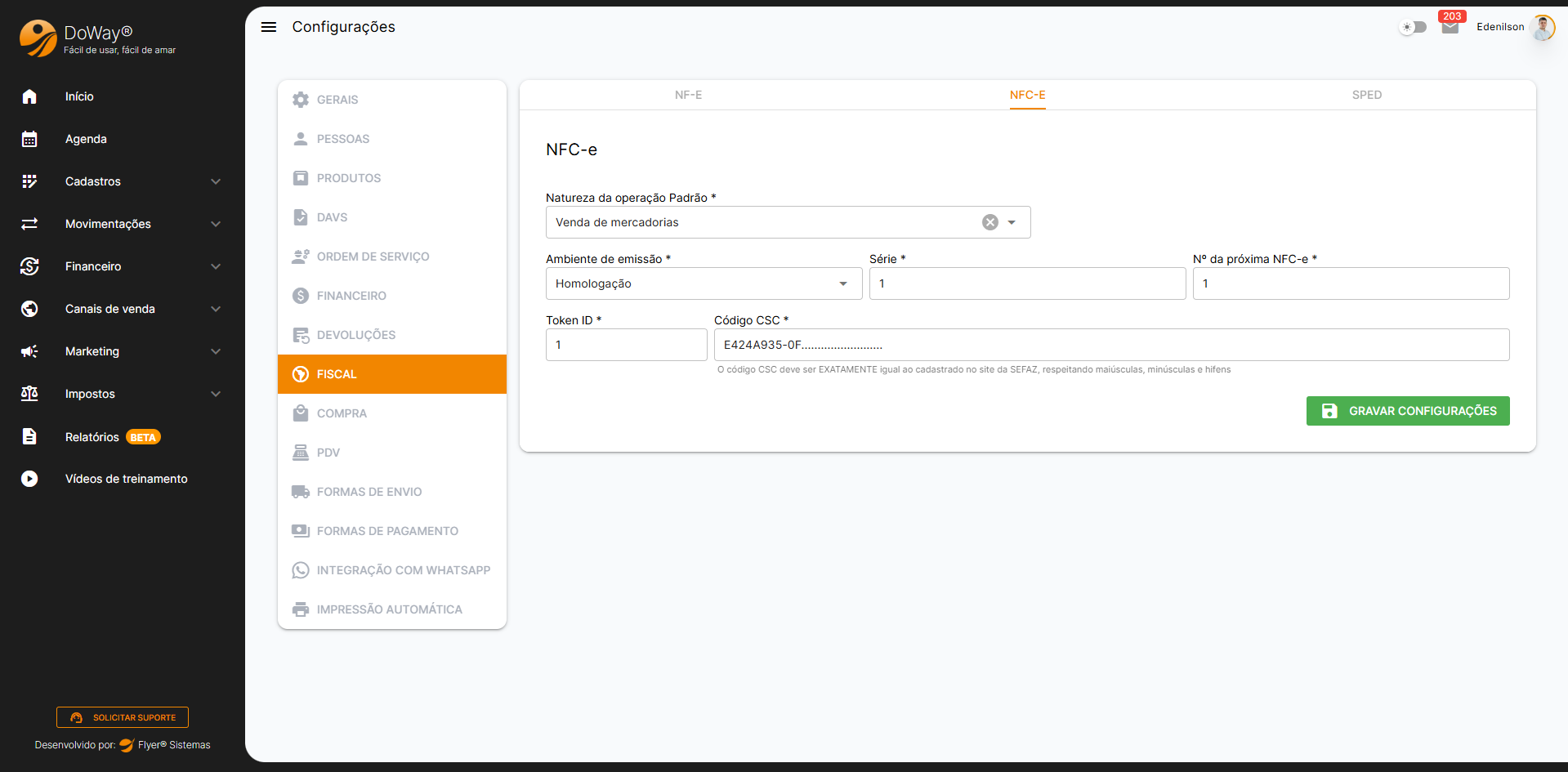The image size is (1568, 772).
Task: Click the Relatórios document icon
Action: (29, 436)
